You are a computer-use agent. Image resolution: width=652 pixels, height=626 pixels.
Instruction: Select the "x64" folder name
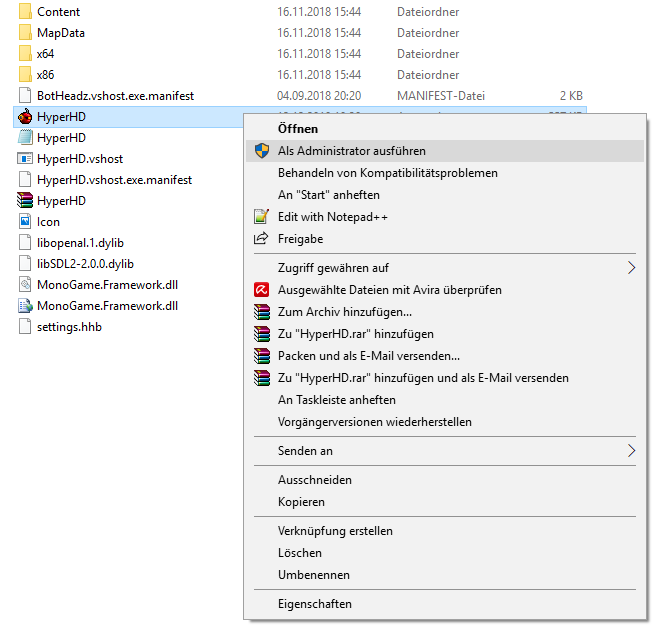45,54
